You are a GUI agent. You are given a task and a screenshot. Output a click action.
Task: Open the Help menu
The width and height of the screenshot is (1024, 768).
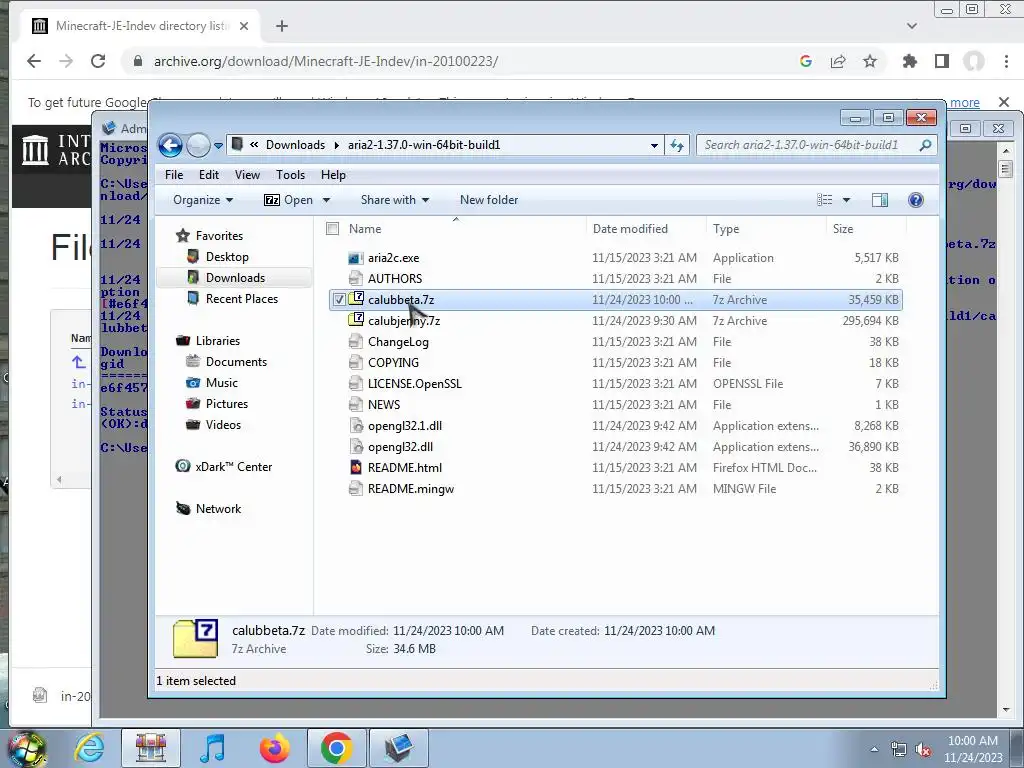pos(333,175)
